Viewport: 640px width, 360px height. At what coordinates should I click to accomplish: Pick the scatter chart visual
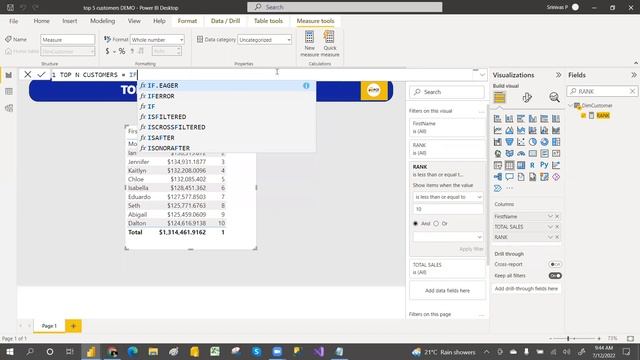(521, 142)
